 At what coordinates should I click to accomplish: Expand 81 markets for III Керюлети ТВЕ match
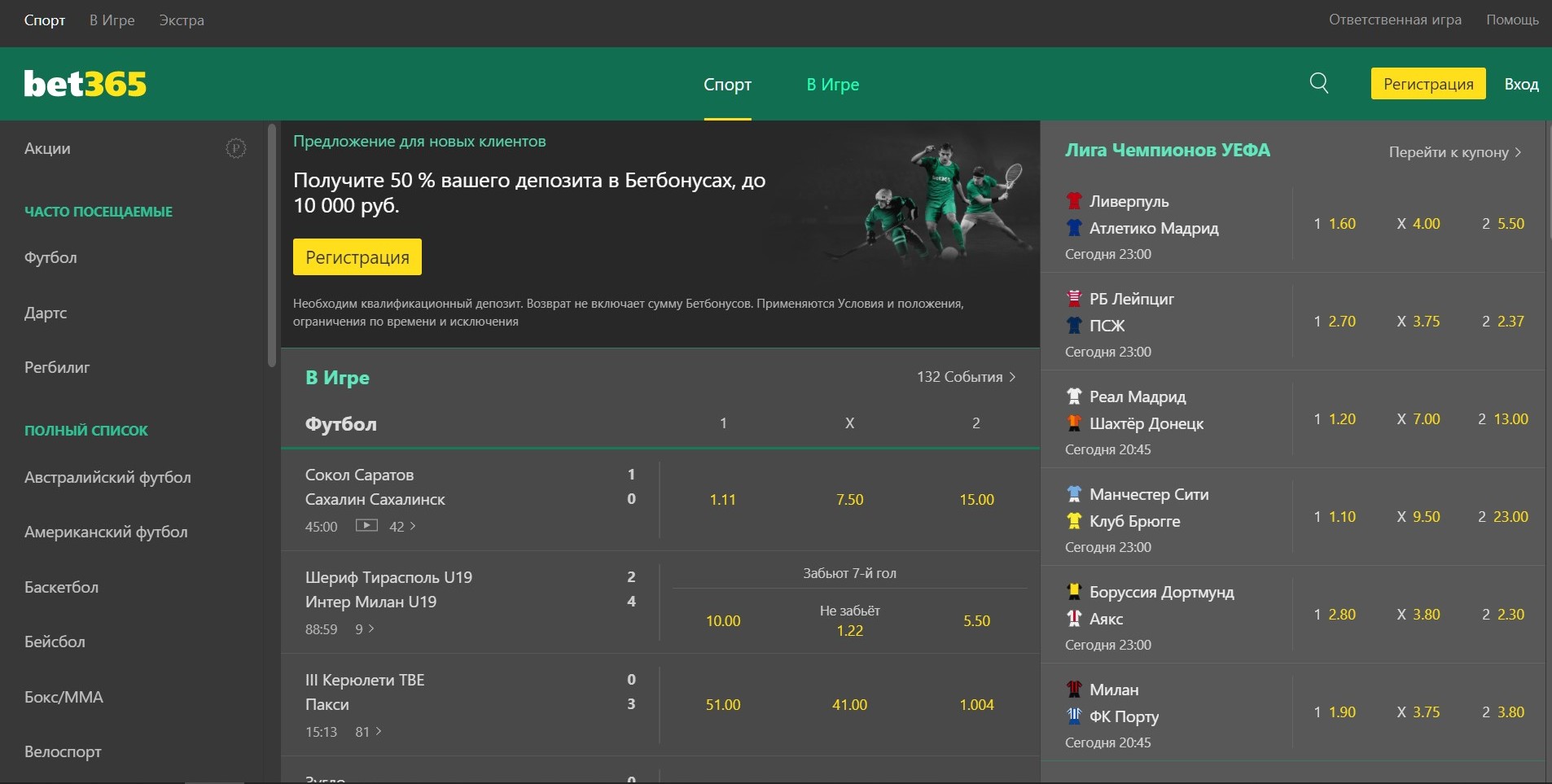click(368, 732)
